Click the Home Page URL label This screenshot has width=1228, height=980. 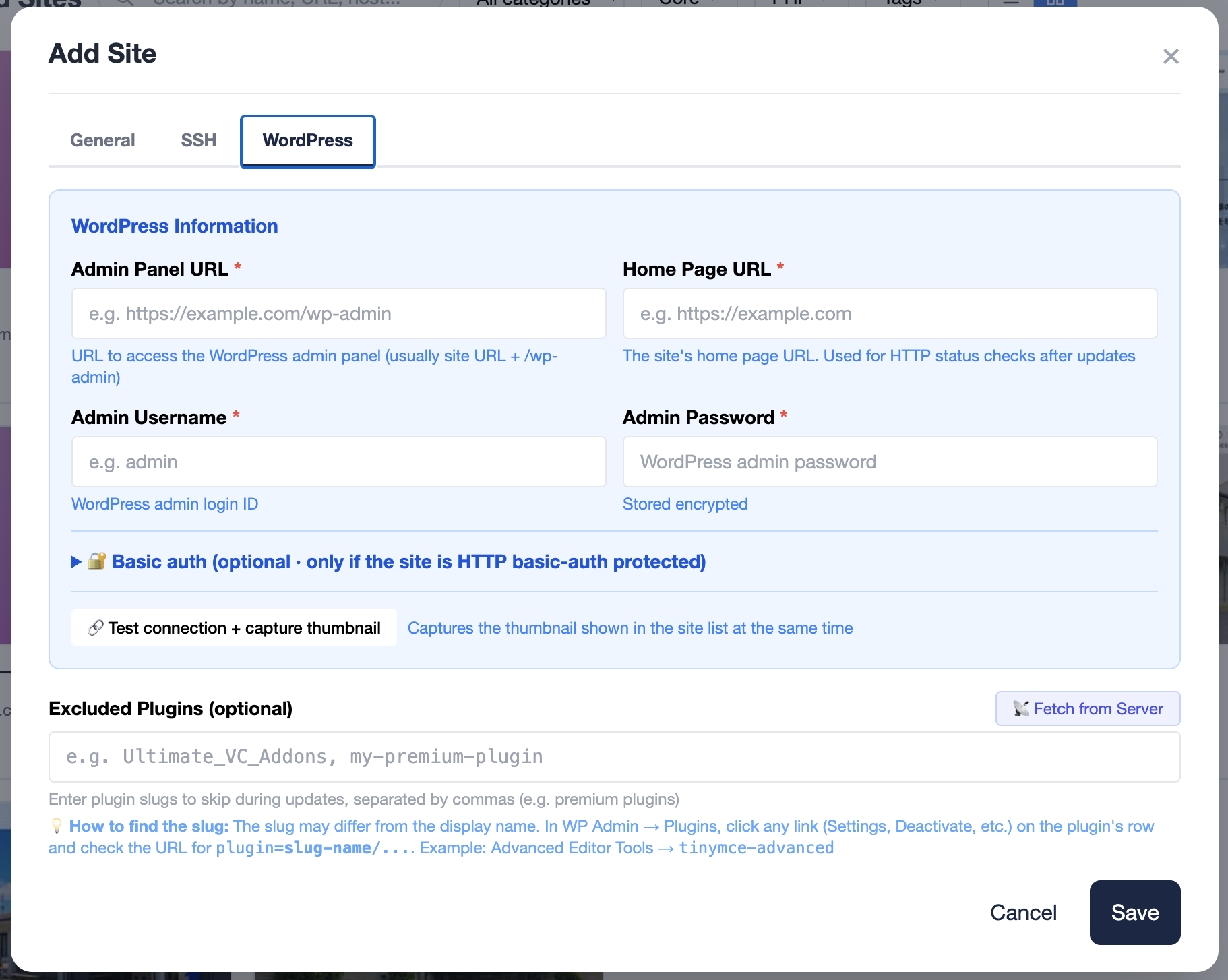697,269
